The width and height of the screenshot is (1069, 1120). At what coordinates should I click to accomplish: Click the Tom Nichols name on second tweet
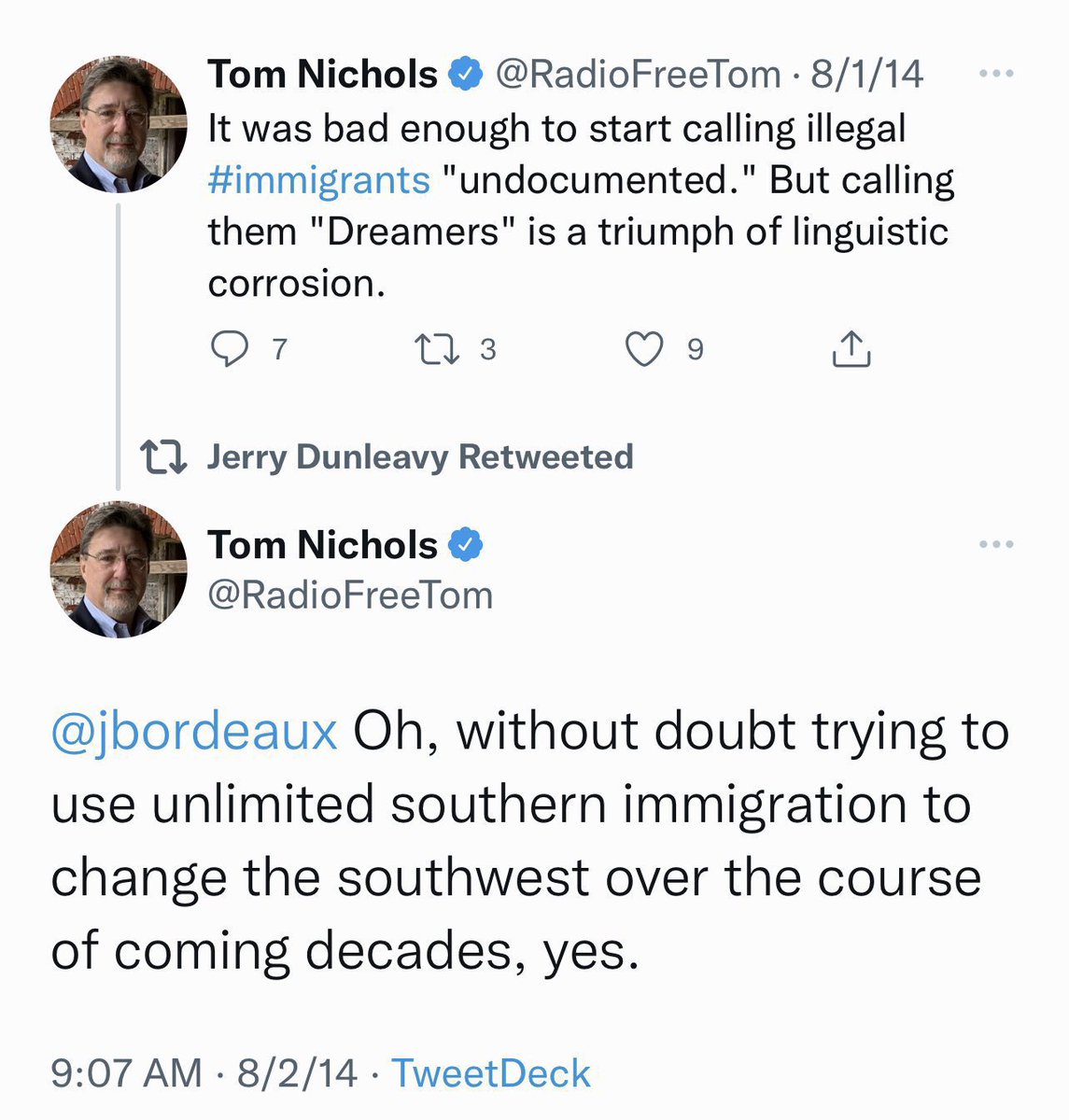322,544
